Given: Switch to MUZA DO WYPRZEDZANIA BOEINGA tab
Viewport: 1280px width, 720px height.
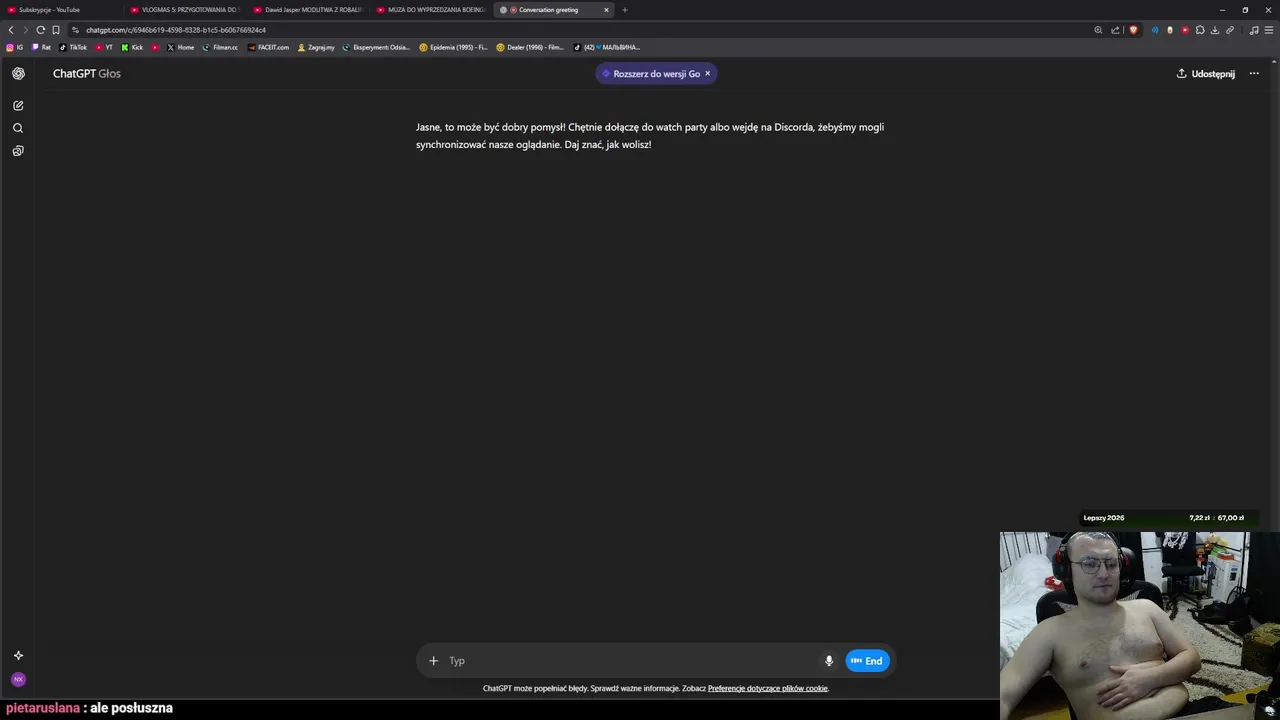Looking at the screenshot, I should [430, 10].
